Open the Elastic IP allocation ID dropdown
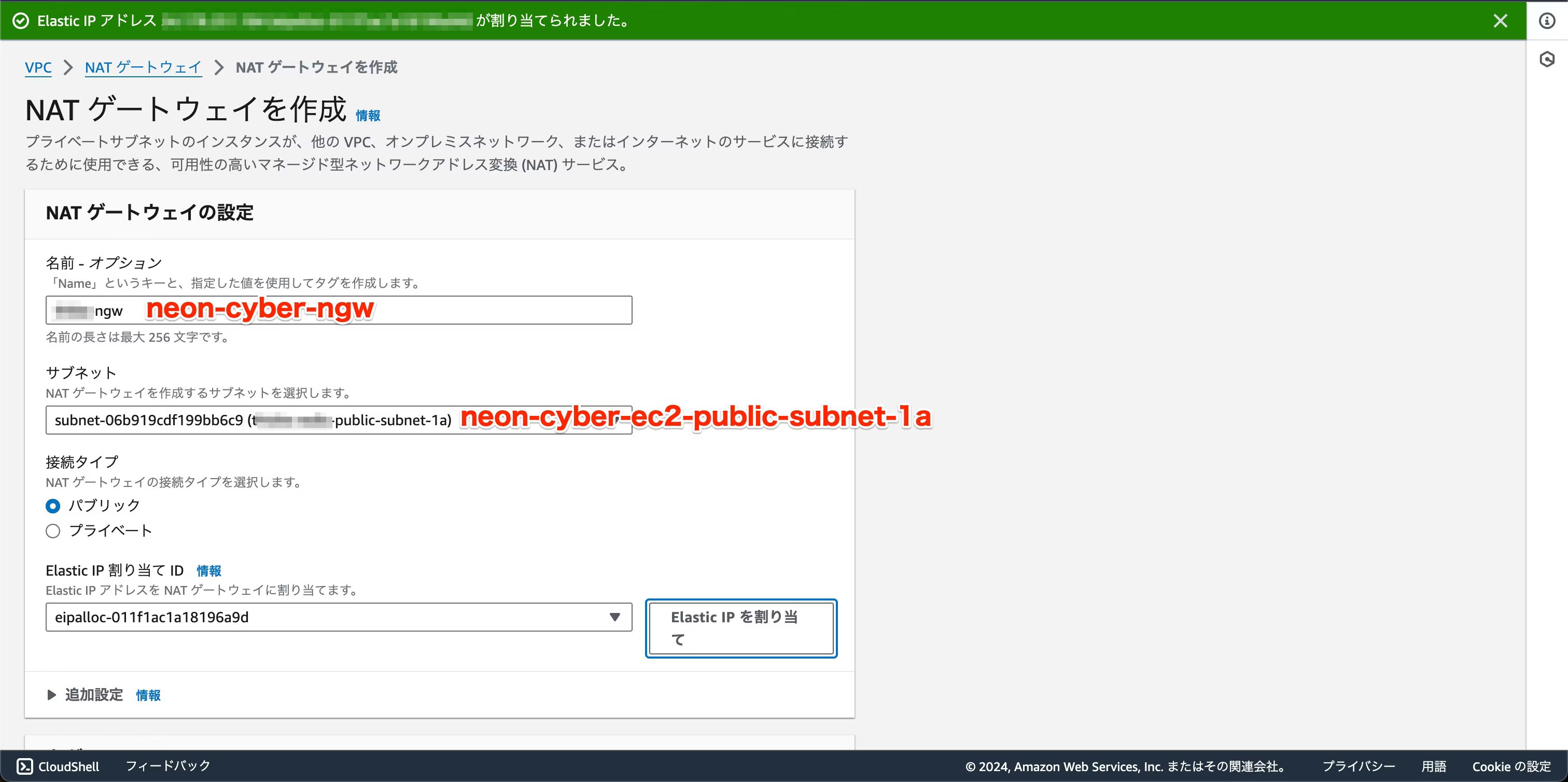This screenshot has height=782, width=1568. (x=329, y=617)
